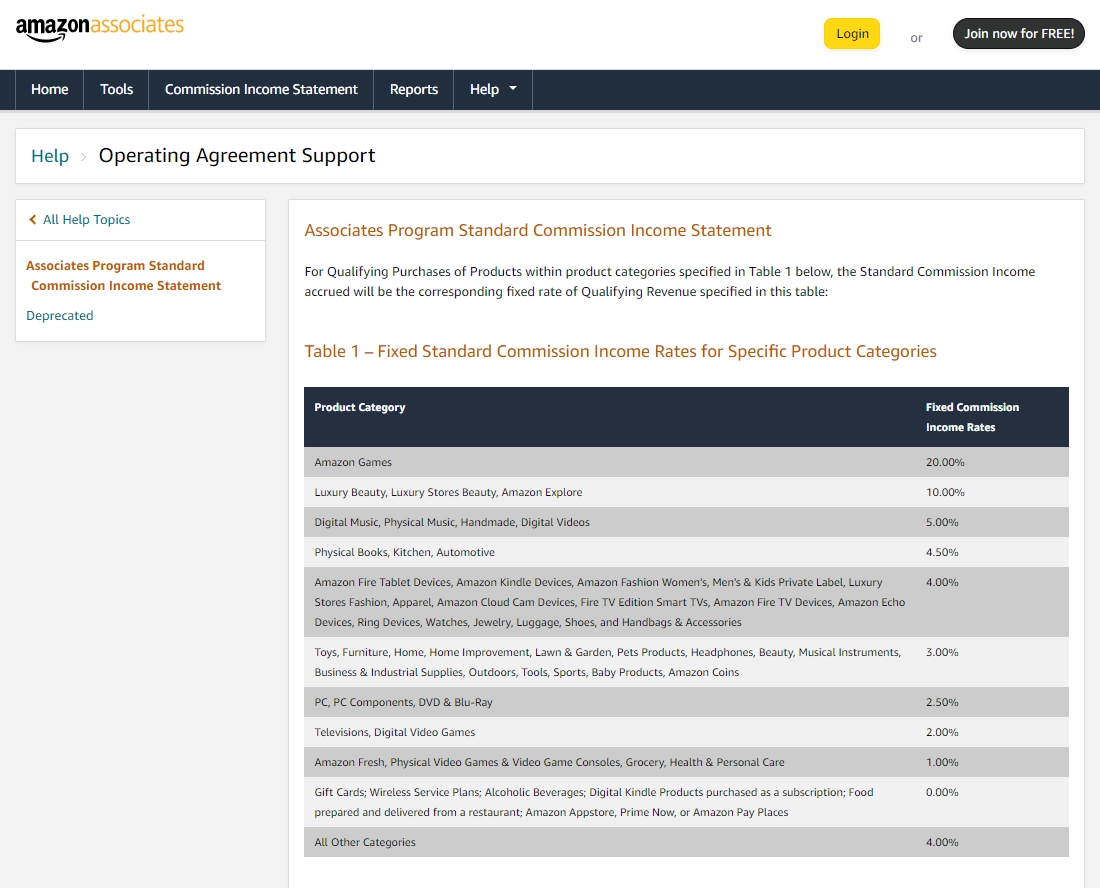
Task: Go back to All Help Topics
Action: coord(86,220)
